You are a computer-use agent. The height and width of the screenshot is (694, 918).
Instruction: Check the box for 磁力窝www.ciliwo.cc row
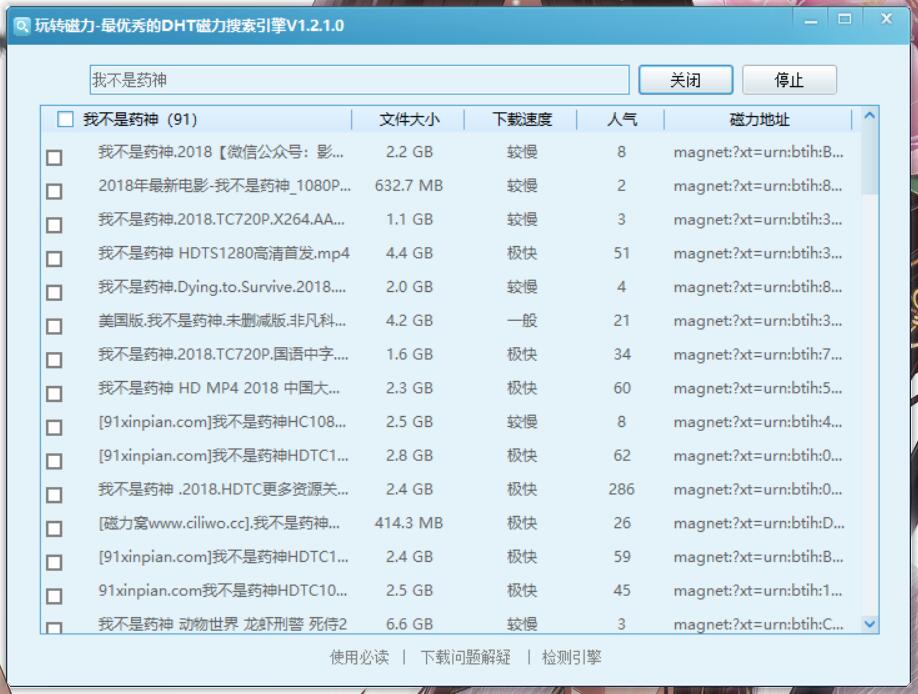(x=54, y=529)
